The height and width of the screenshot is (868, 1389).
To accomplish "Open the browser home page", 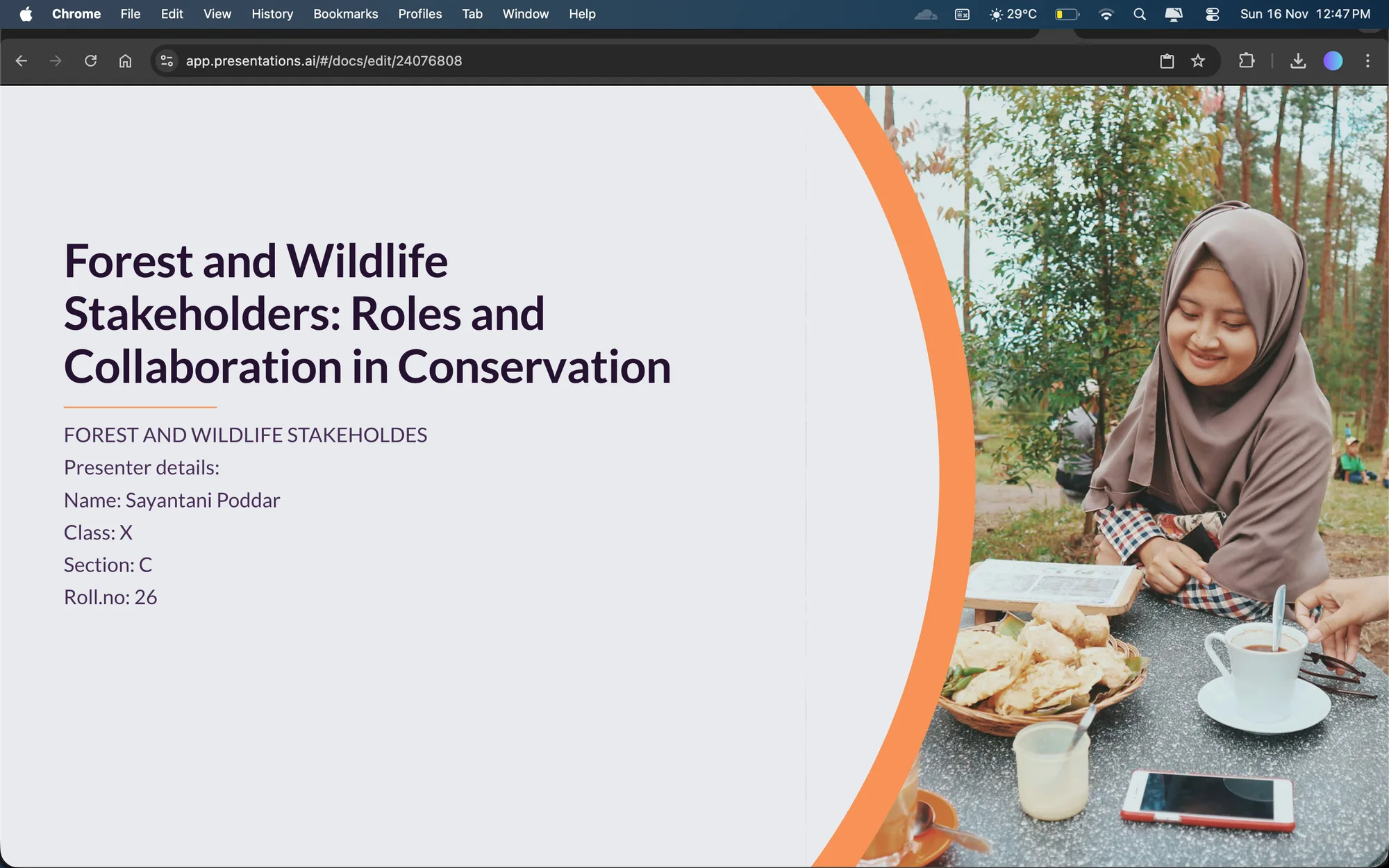I will click(x=125, y=61).
